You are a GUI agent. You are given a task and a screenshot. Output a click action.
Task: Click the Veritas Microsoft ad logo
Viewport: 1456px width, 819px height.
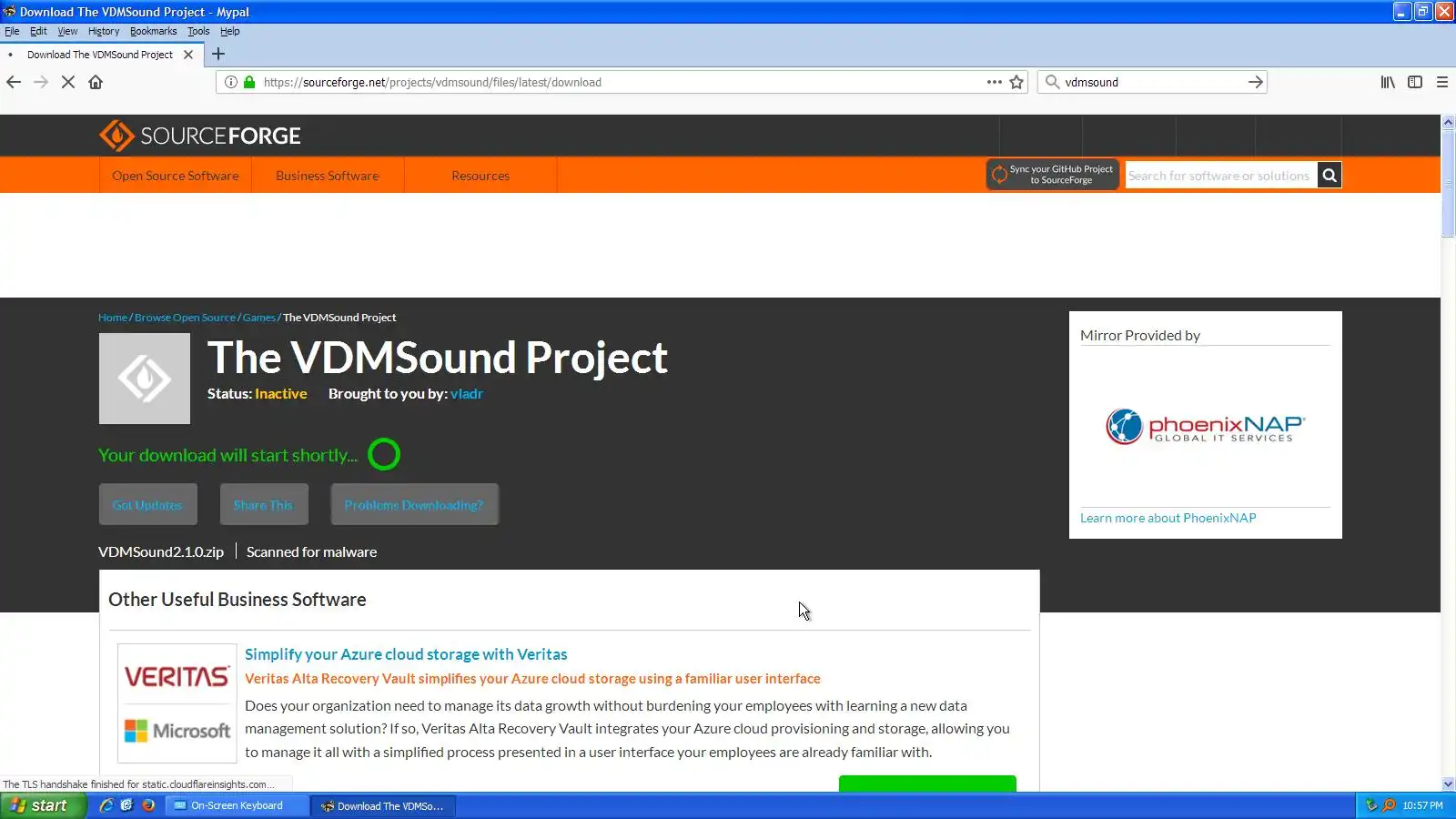[x=177, y=703]
